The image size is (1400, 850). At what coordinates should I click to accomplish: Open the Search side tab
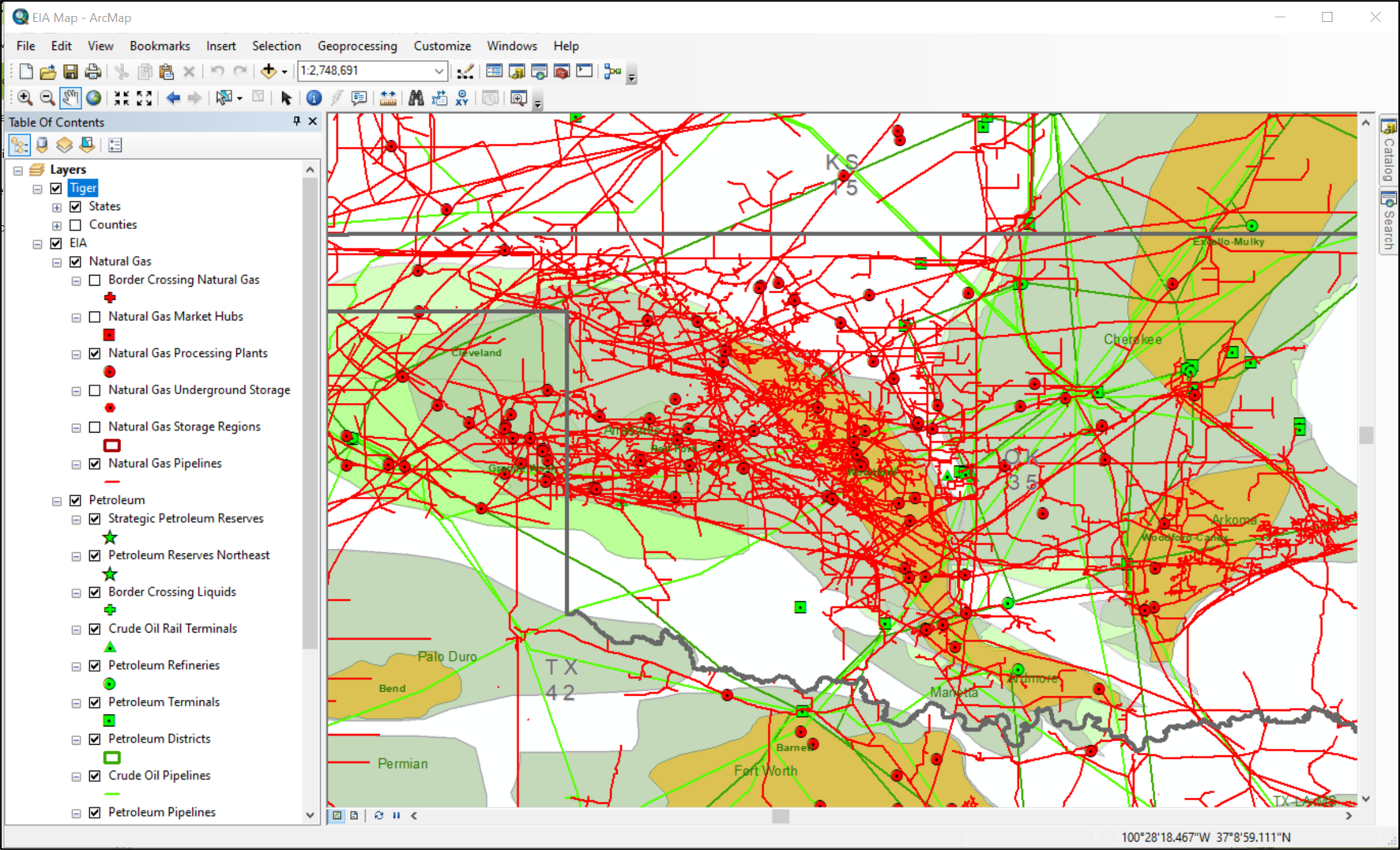tap(1388, 221)
